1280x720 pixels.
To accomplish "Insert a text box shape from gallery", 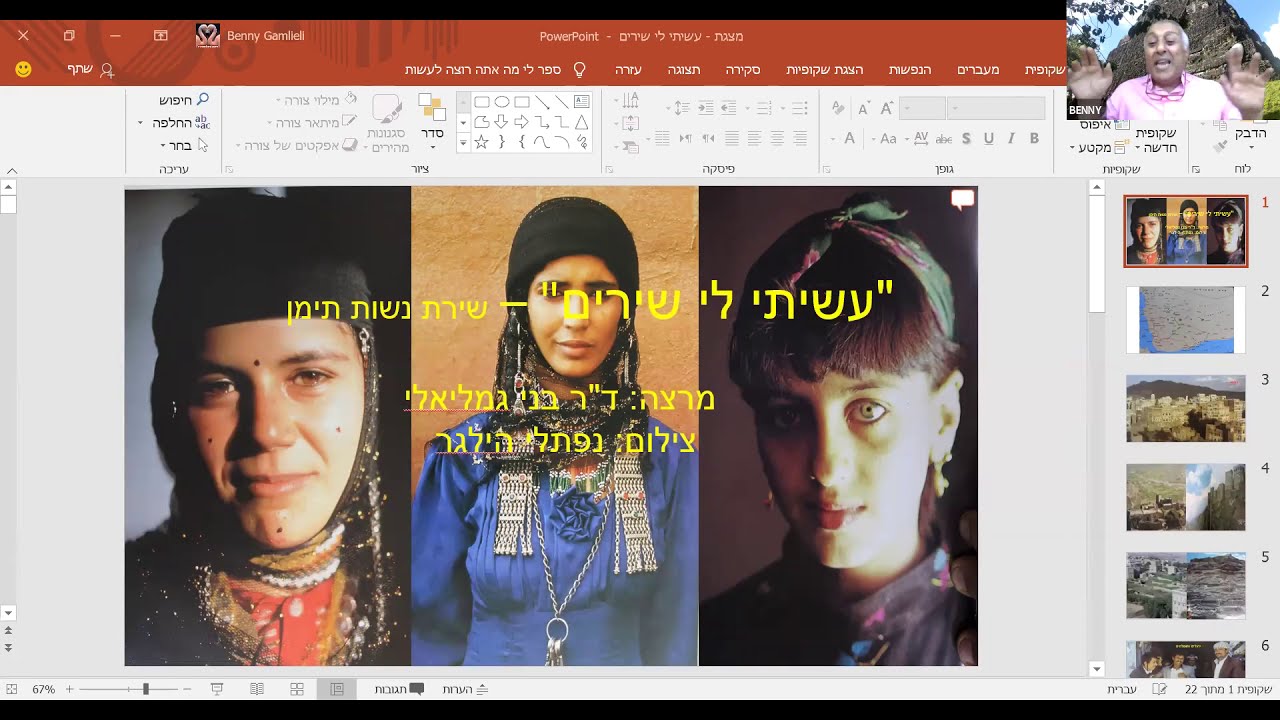I will pyautogui.click(x=582, y=102).
